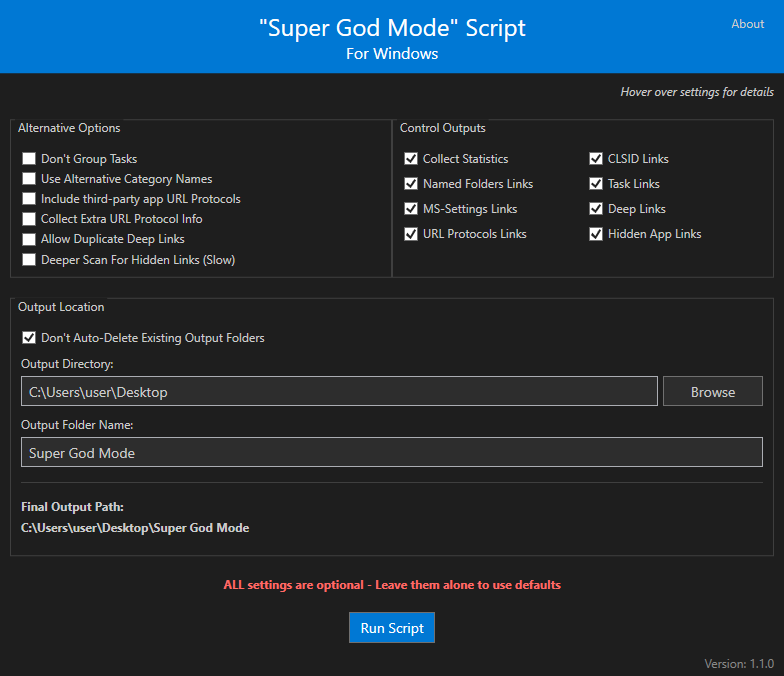Disable Task Links output
Viewport: 784px width, 676px height.
(596, 184)
